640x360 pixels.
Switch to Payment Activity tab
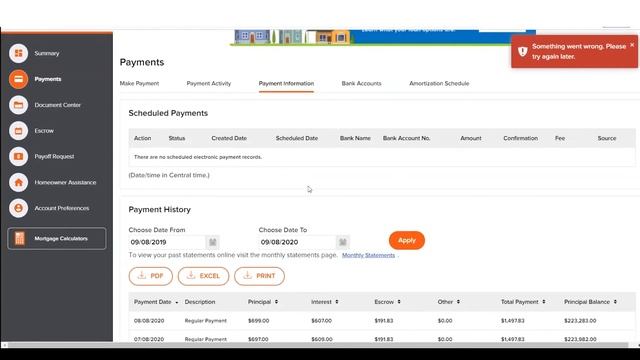click(209, 83)
